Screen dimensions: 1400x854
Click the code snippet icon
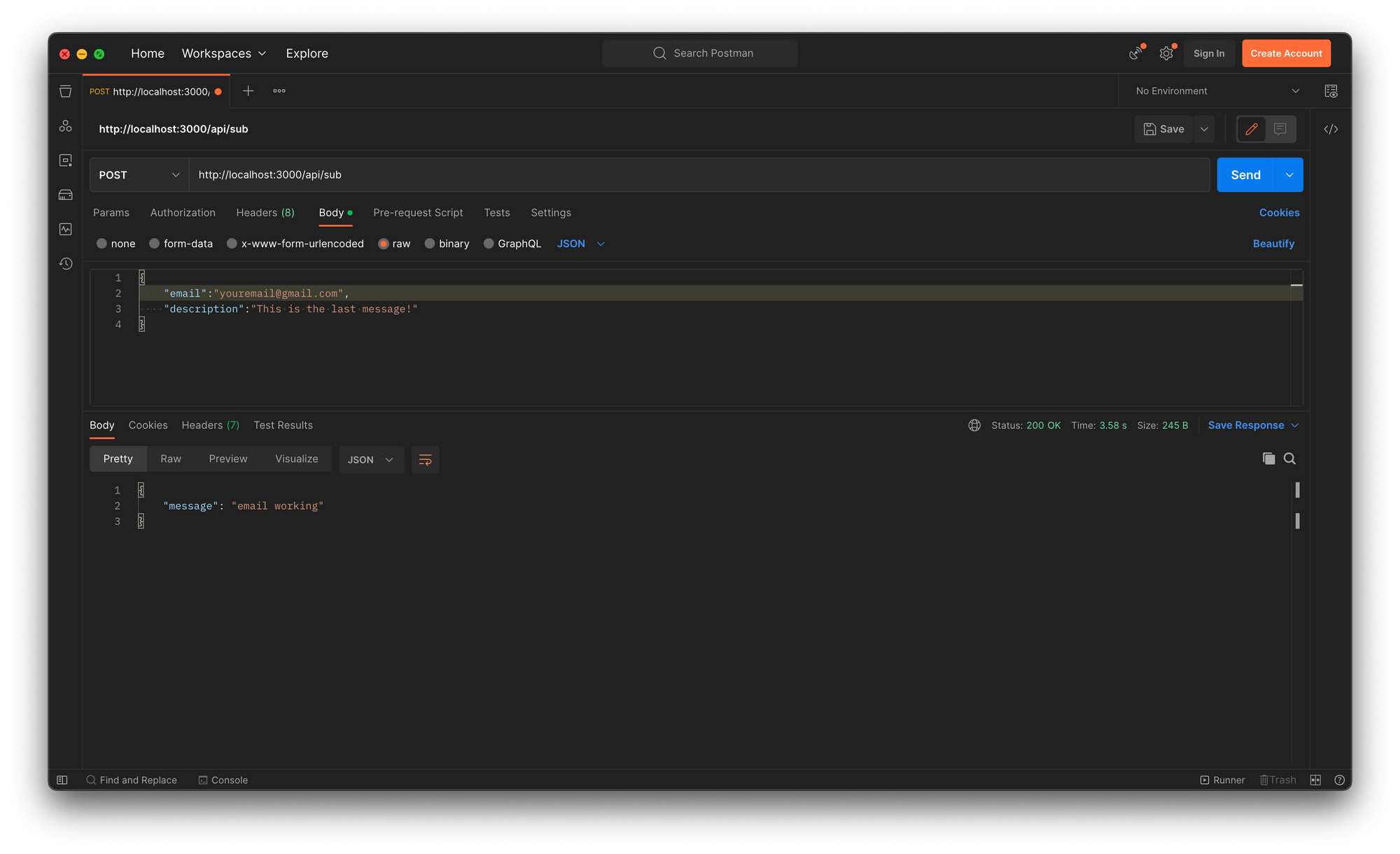pyautogui.click(x=1331, y=129)
